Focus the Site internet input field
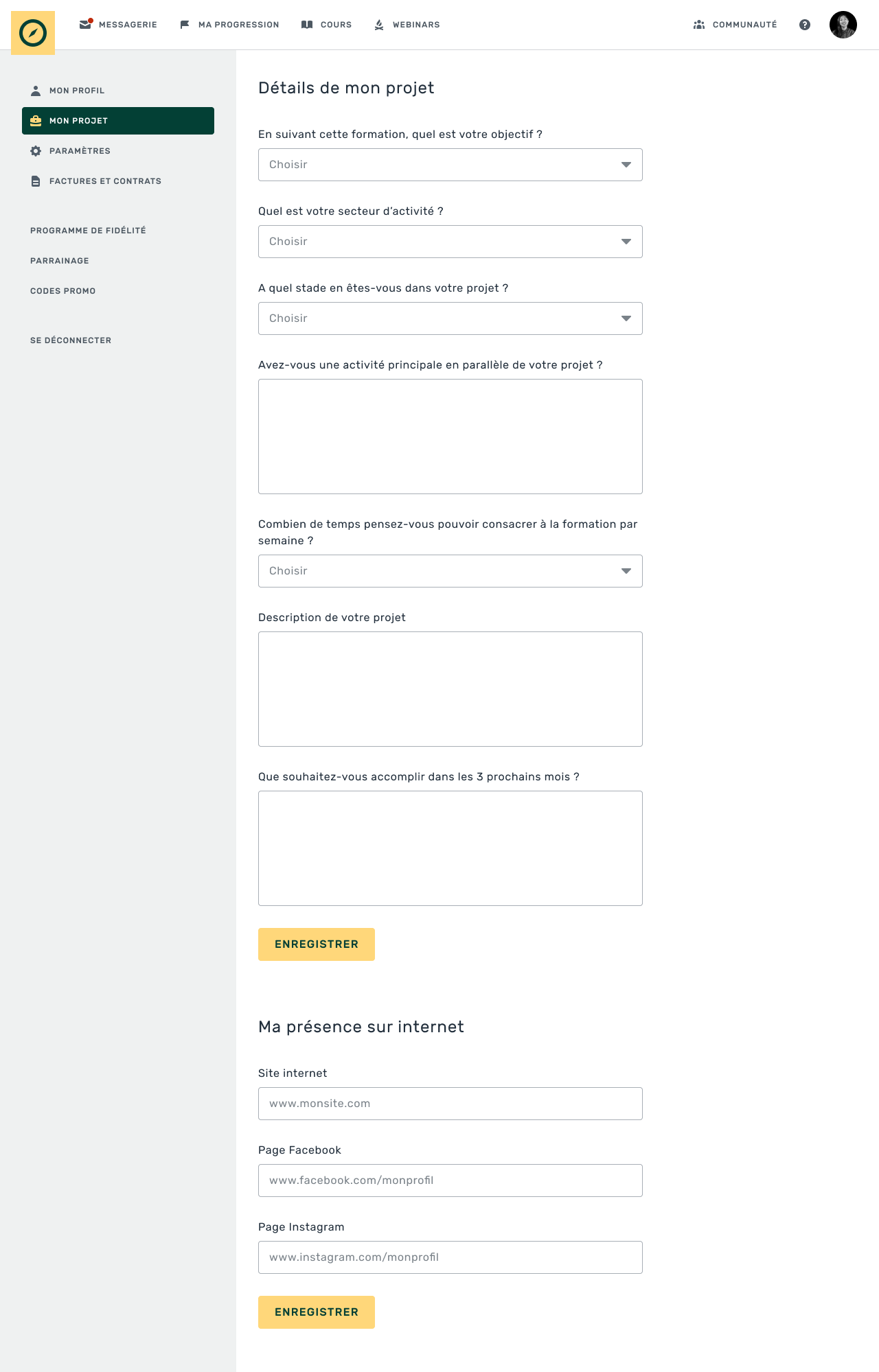The image size is (879, 1372). [x=450, y=1104]
